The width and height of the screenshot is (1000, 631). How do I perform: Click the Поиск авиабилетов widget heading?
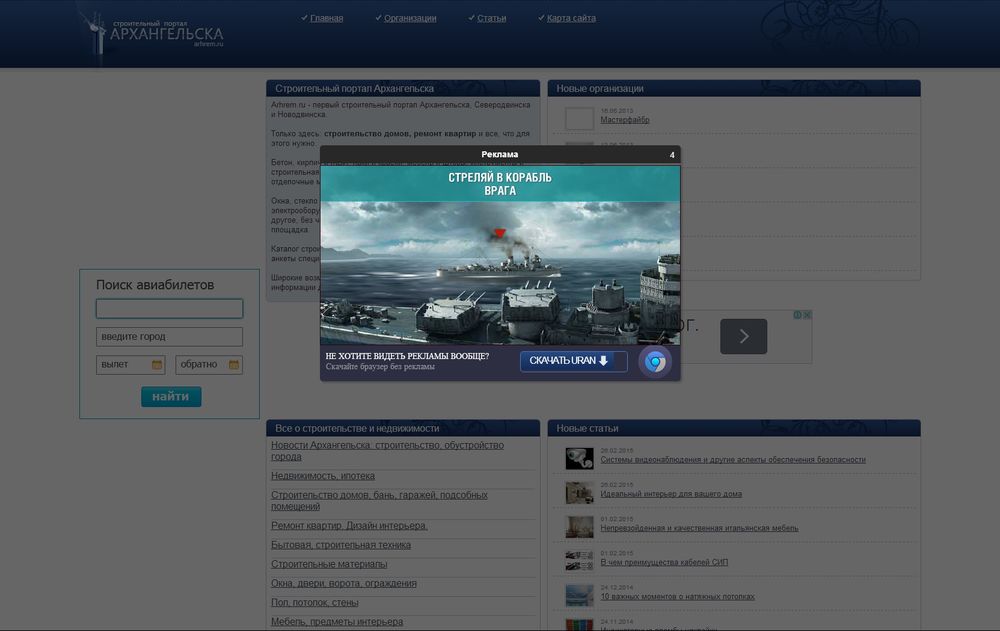click(155, 285)
